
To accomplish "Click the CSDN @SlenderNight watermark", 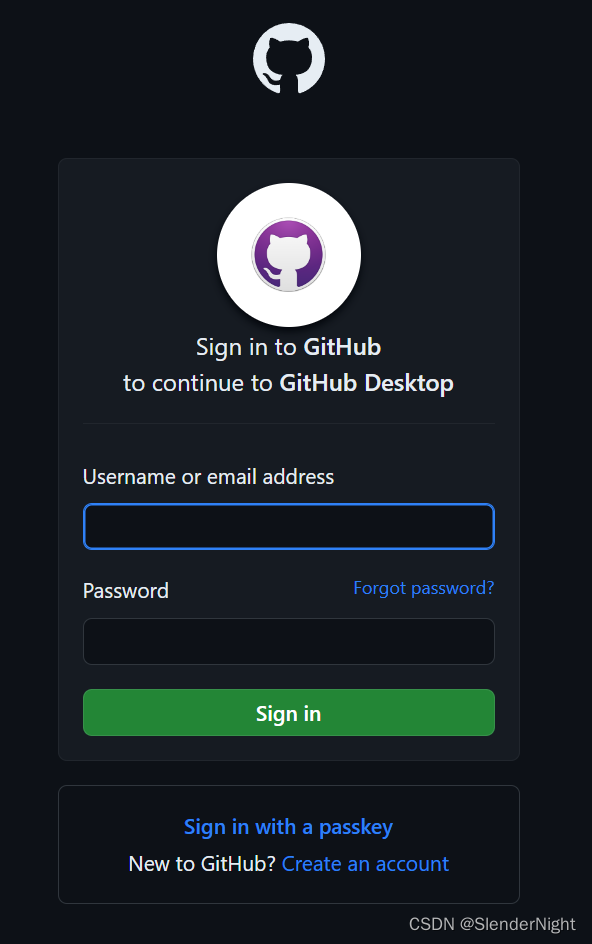I will (x=492, y=924).
